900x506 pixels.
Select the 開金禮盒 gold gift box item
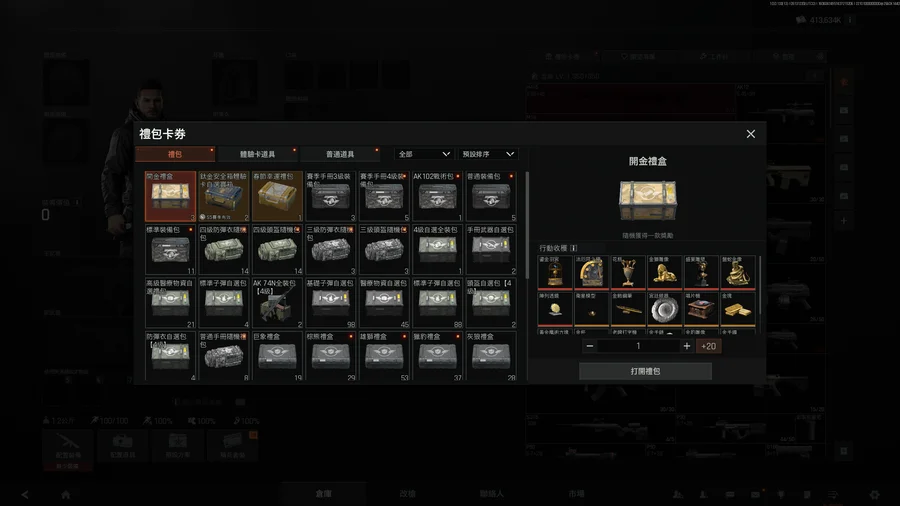170,196
